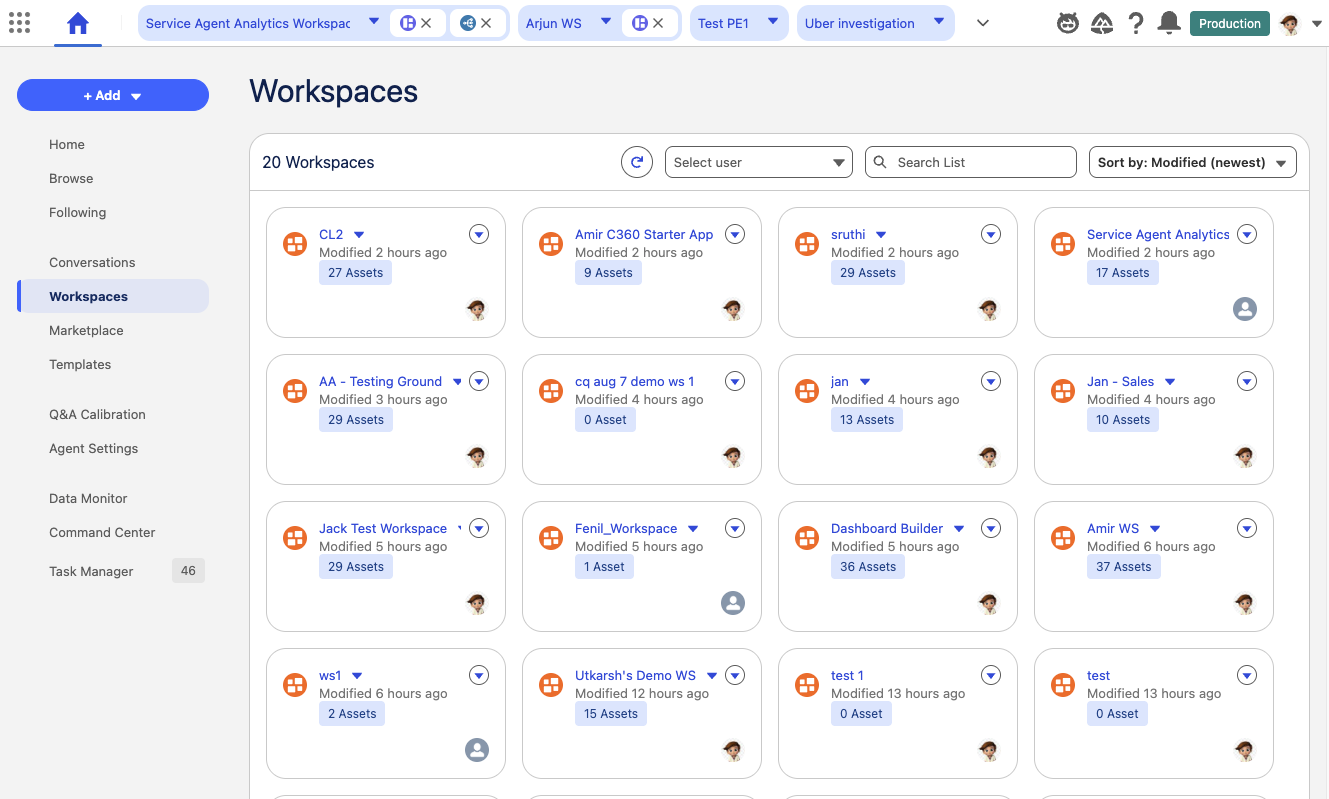
Task: Close the subtab in Arjun WS tab
Action: tap(658, 23)
